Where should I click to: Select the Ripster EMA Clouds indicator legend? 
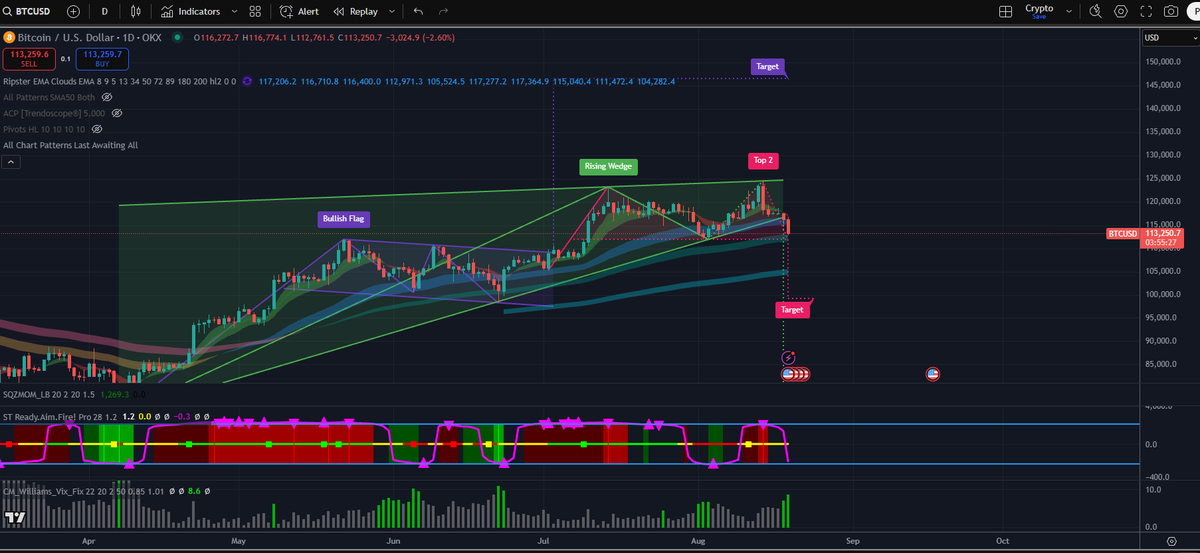coord(119,81)
